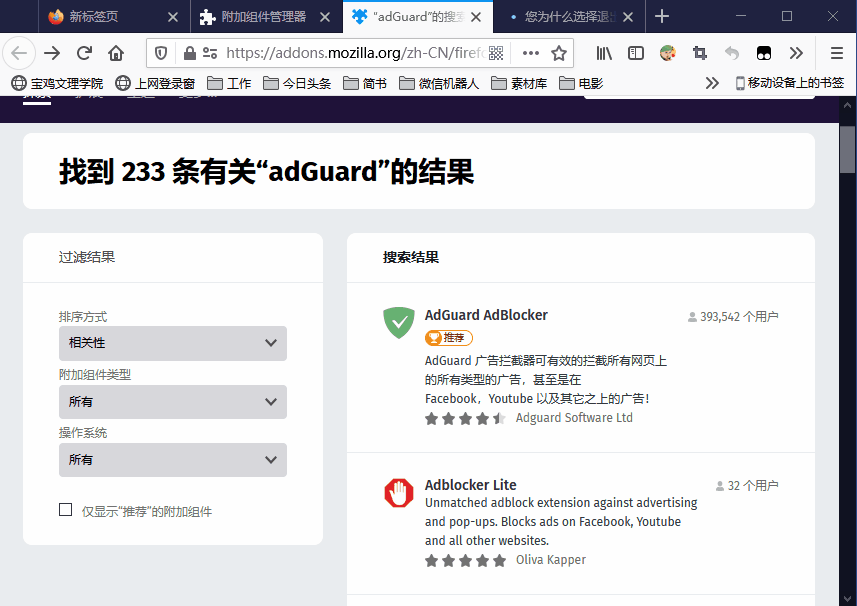Open the 移动设备上的书签 bookmarks menu

click(x=790, y=83)
